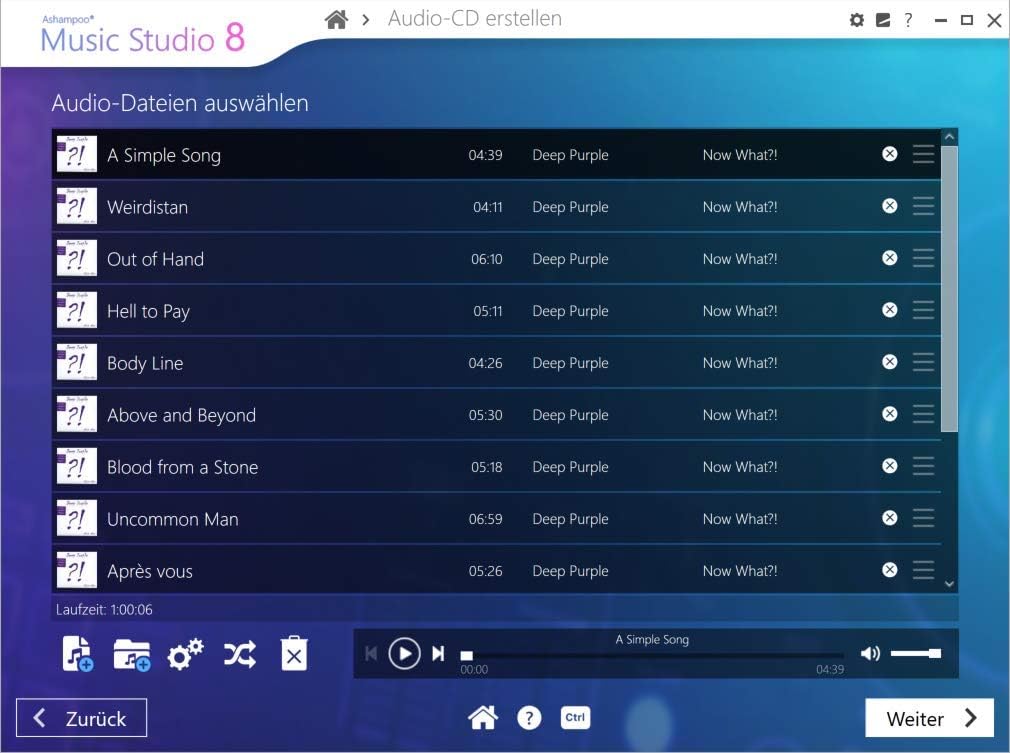The image size is (1010, 753).
Task: Remove Hell to Pay from the list
Action: (889, 310)
